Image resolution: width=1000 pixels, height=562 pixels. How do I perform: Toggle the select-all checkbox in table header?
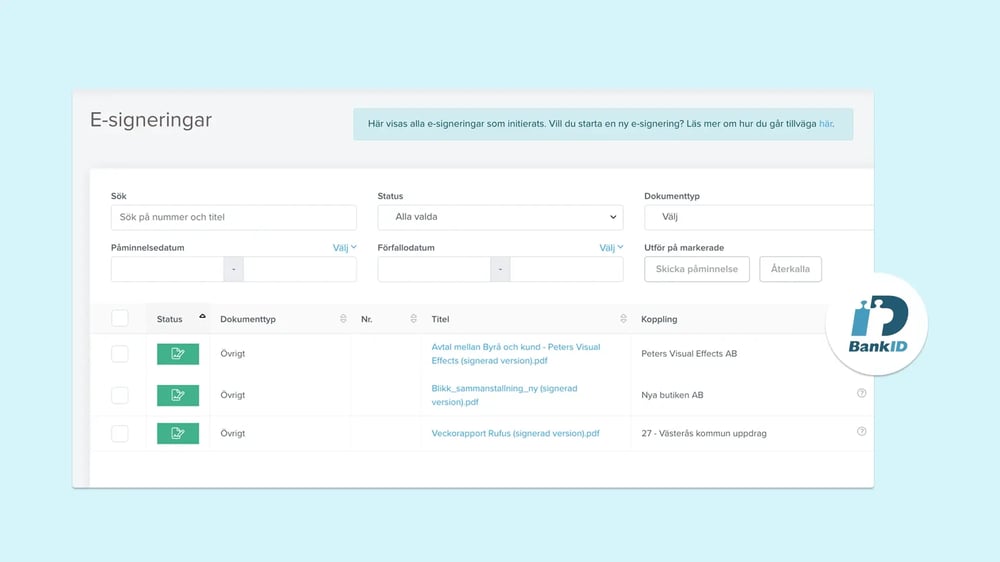(120, 318)
